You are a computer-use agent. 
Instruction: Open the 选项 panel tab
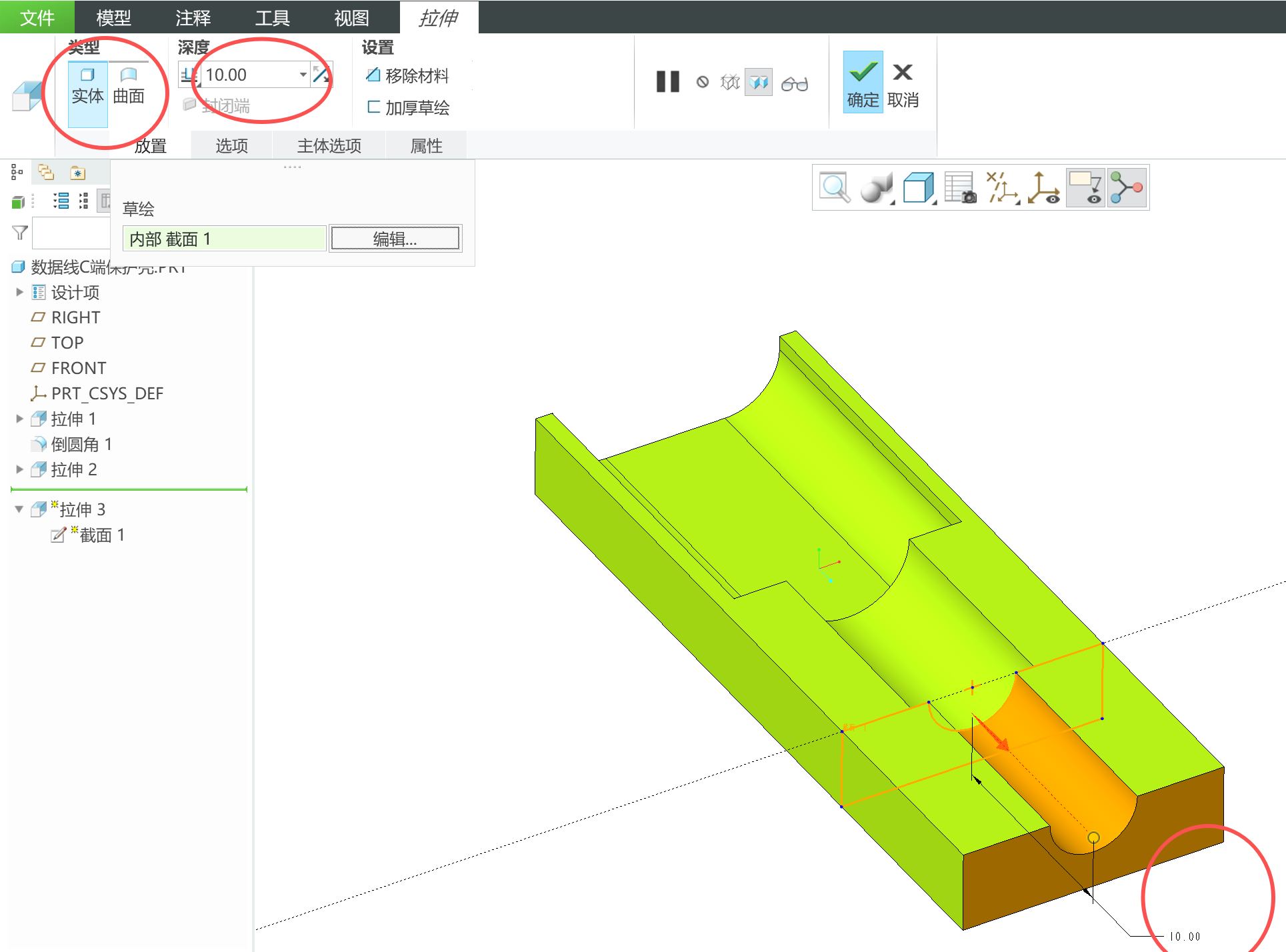[231, 145]
